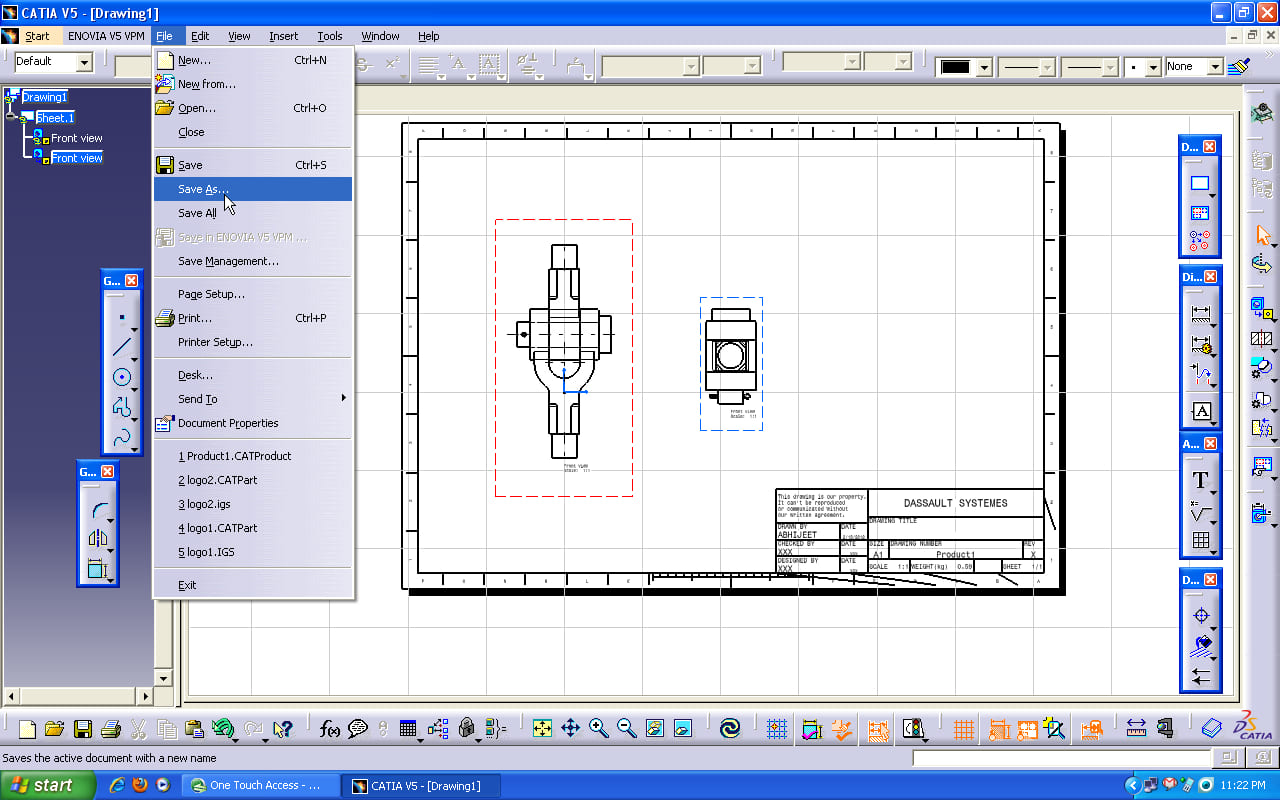The image size is (1280, 800).
Task: Click the Pan tool icon
Action: tap(570, 729)
